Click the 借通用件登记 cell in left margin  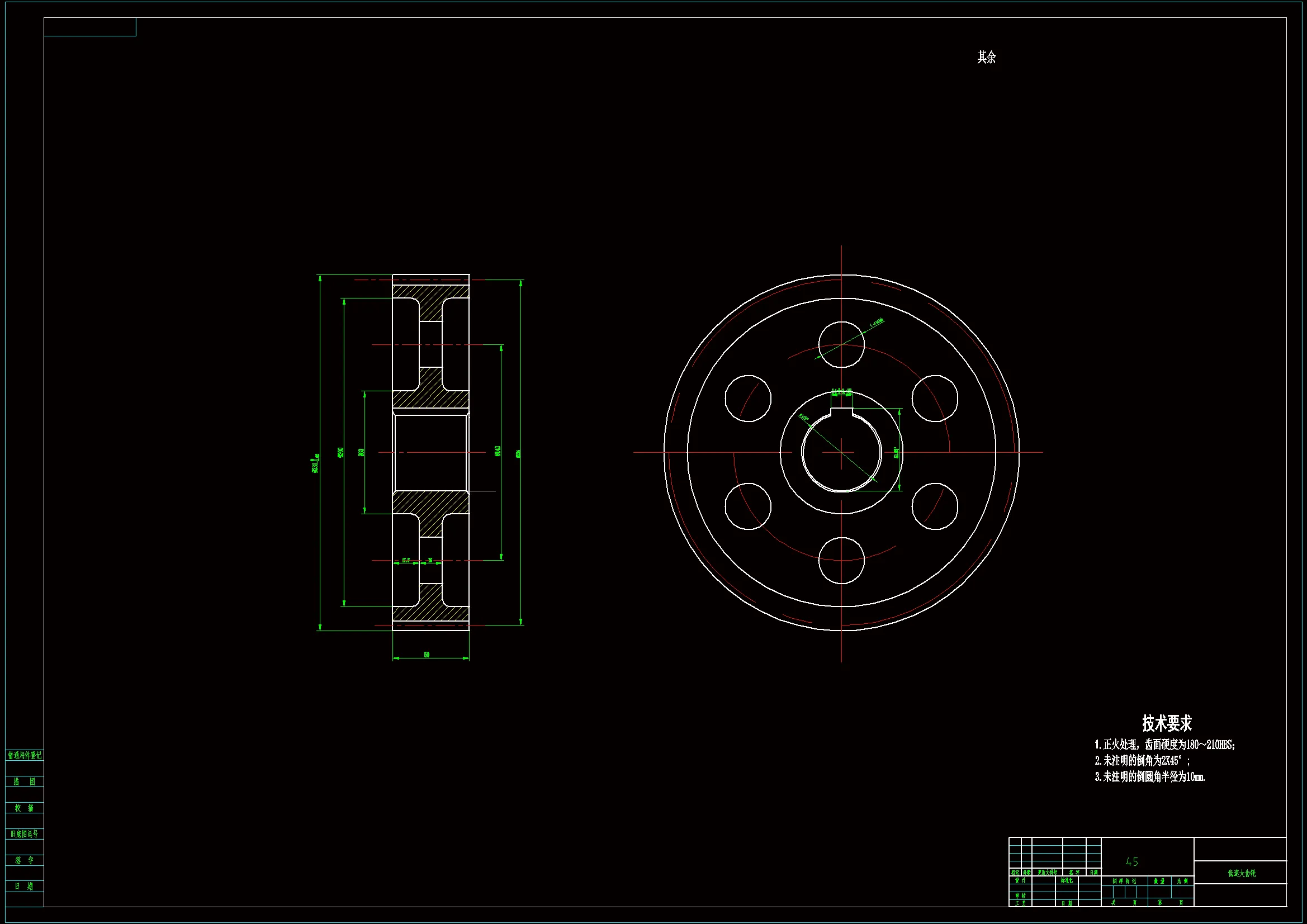pos(25,756)
